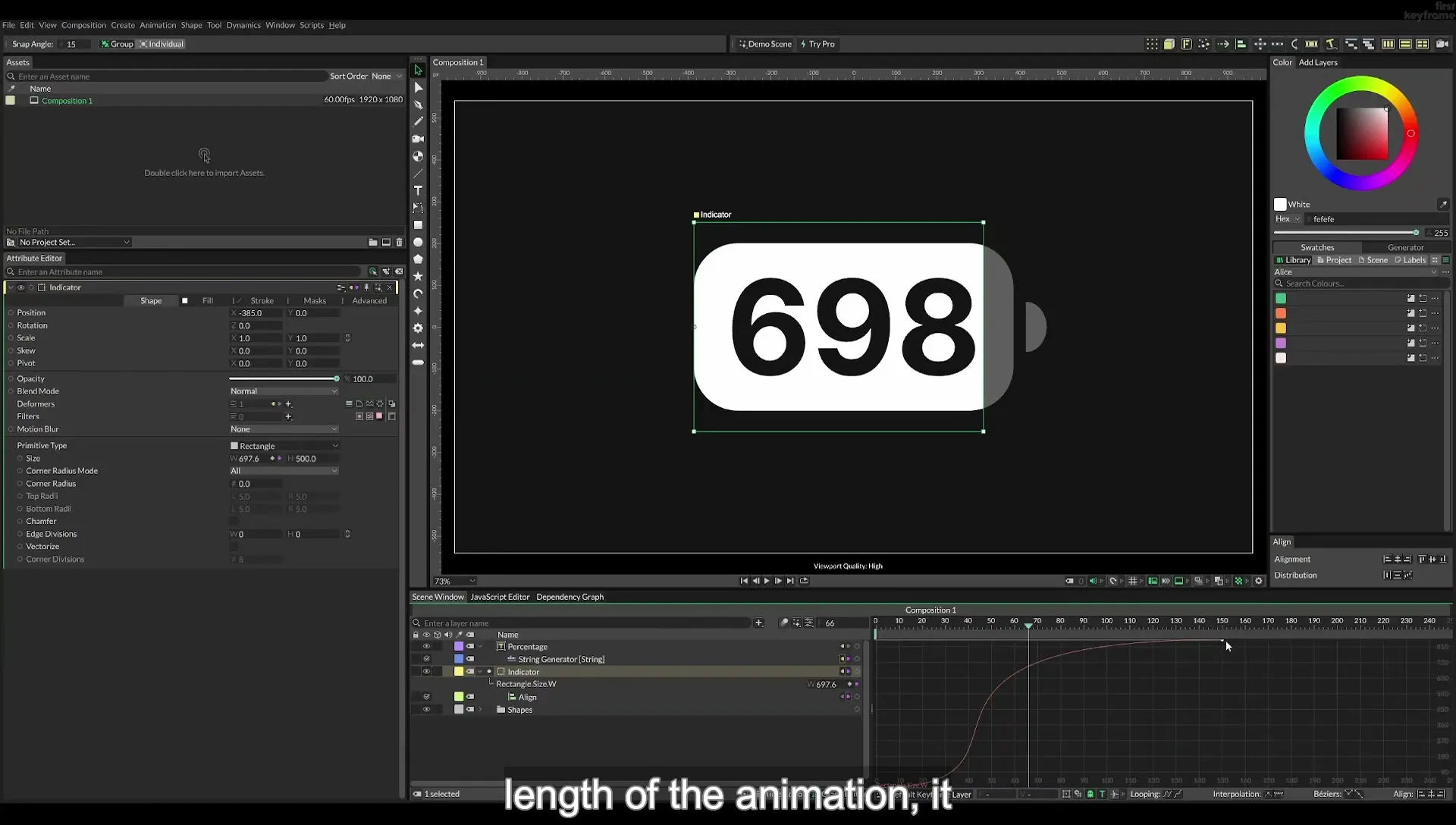The width and height of the screenshot is (1456, 825).
Task: Adjust the Opacity slider handle
Action: click(337, 378)
